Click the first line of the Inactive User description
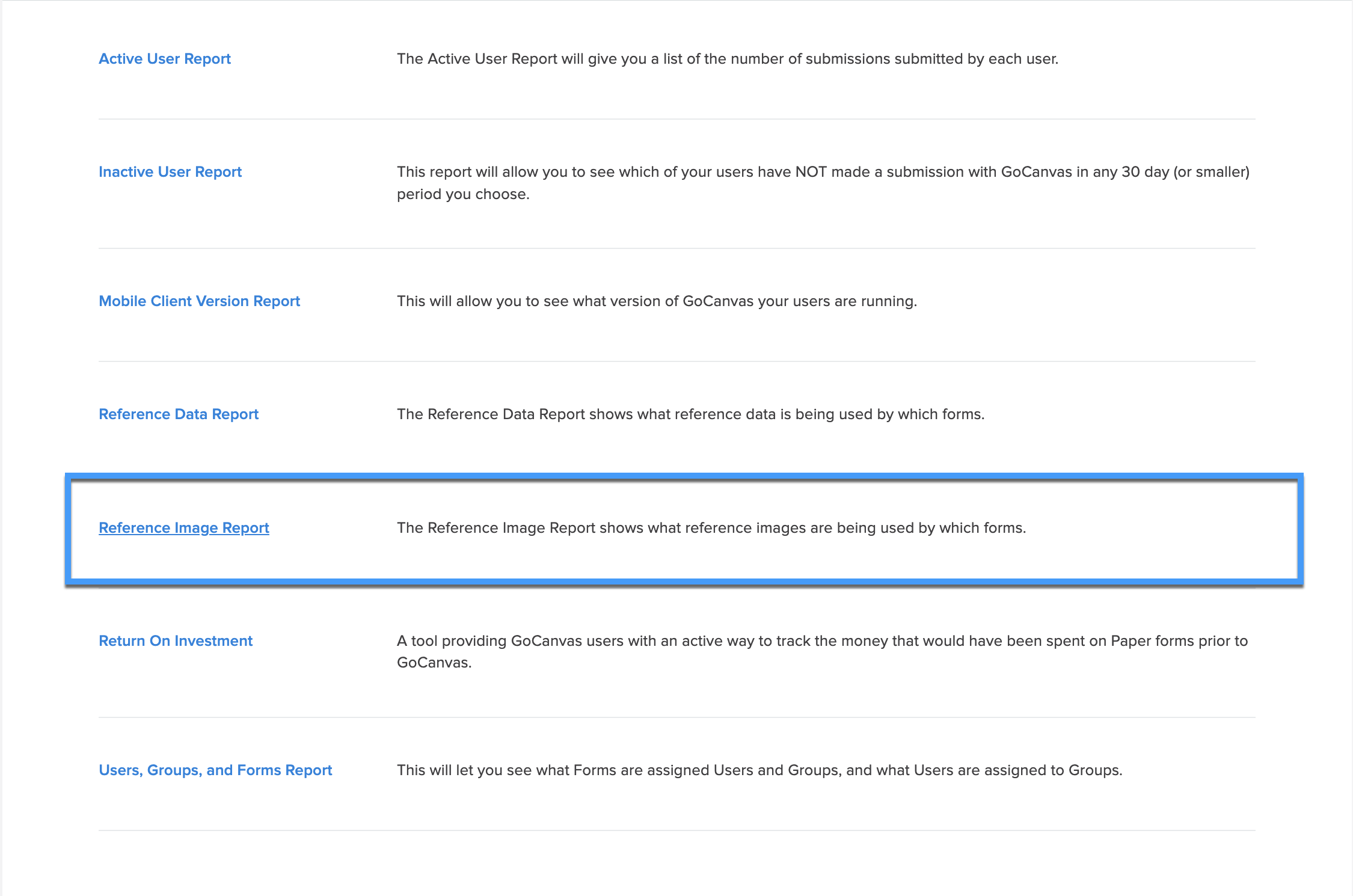 coord(823,172)
